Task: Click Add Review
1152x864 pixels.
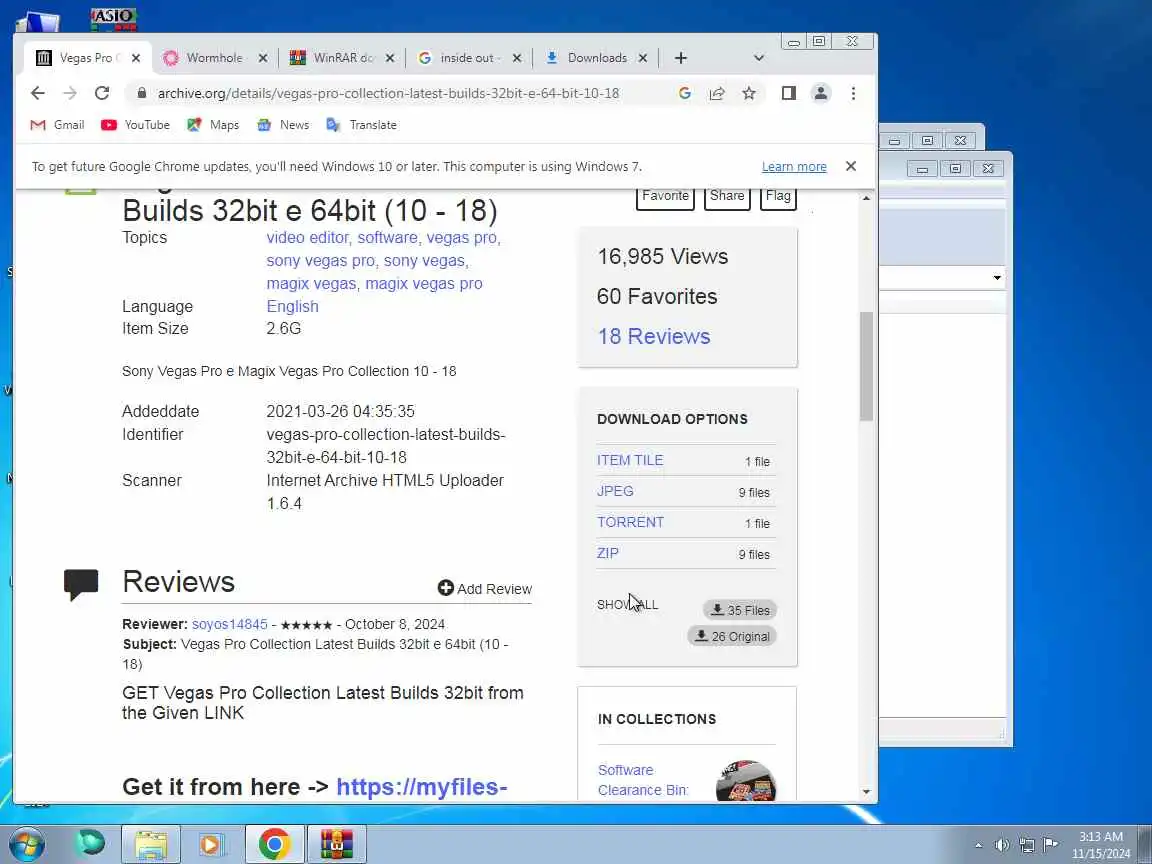Action: point(485,588)
